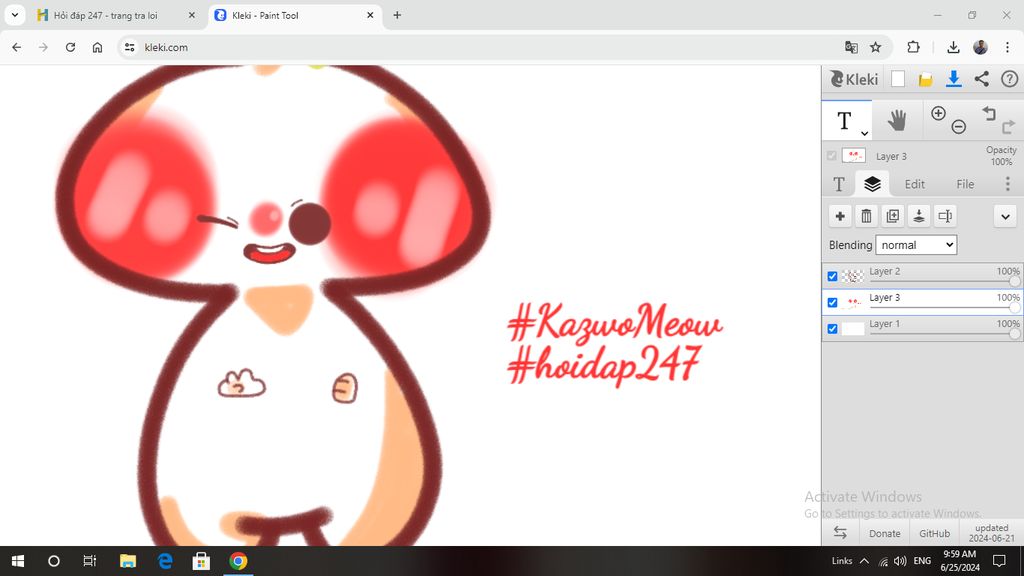Click the Donate link
The image size is (1024, 576).
tap(884, 534)
